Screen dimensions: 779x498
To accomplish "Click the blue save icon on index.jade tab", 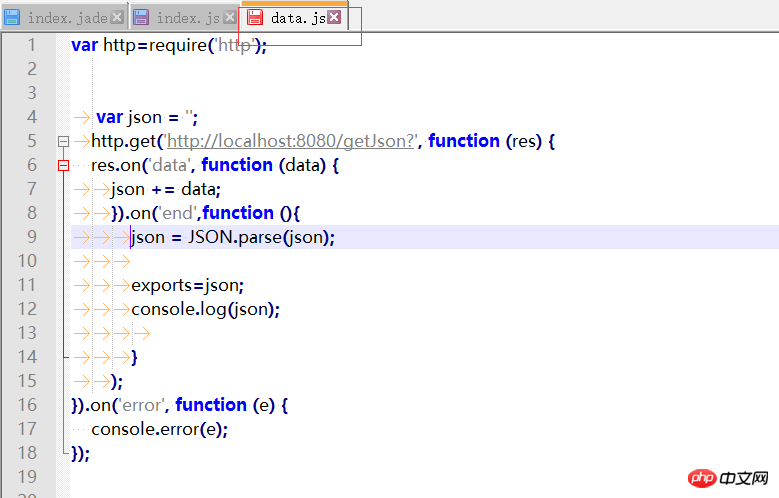I will (11, 17).
